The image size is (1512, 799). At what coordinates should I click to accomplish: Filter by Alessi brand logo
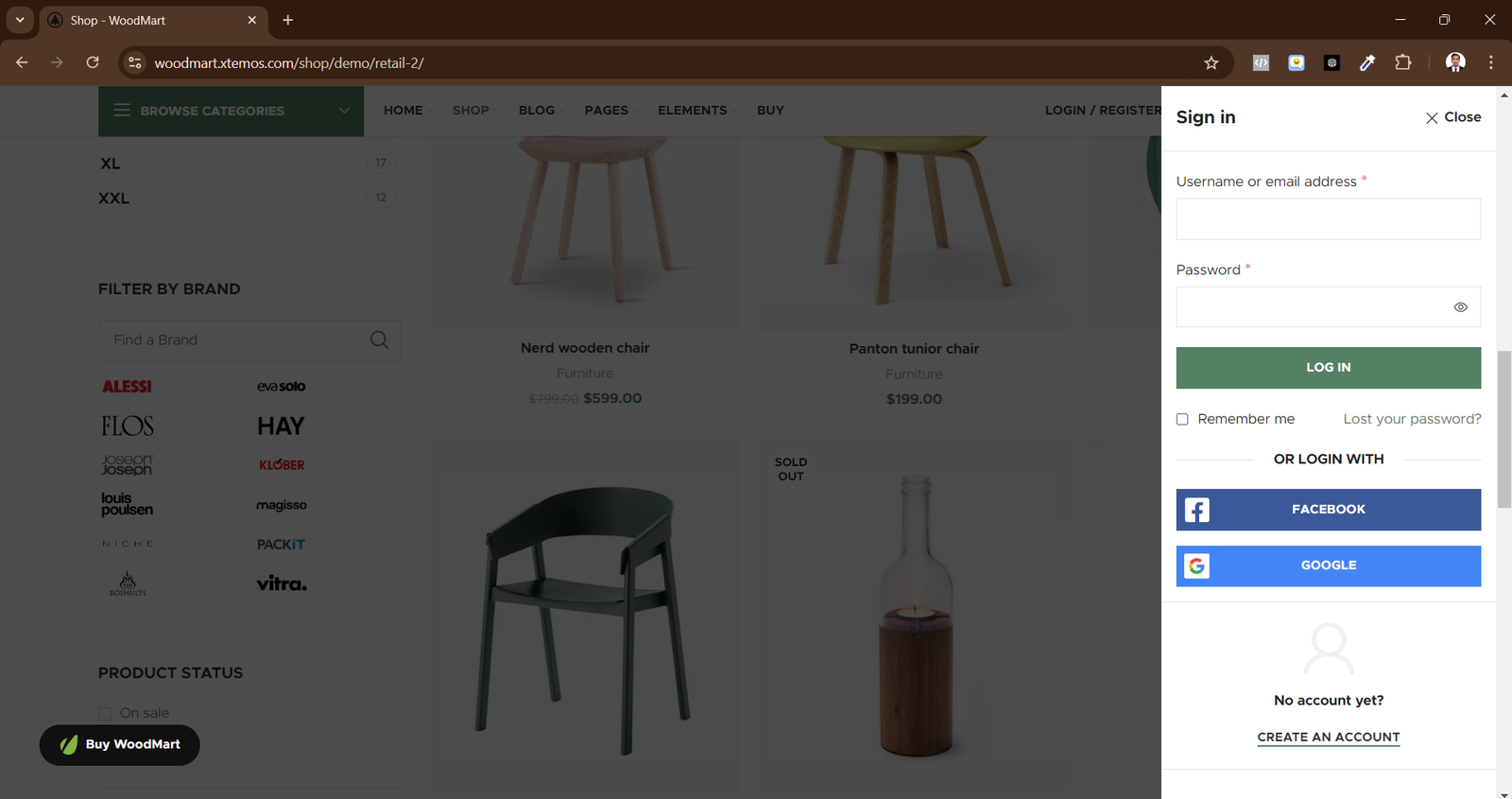(x=127, y=387)
